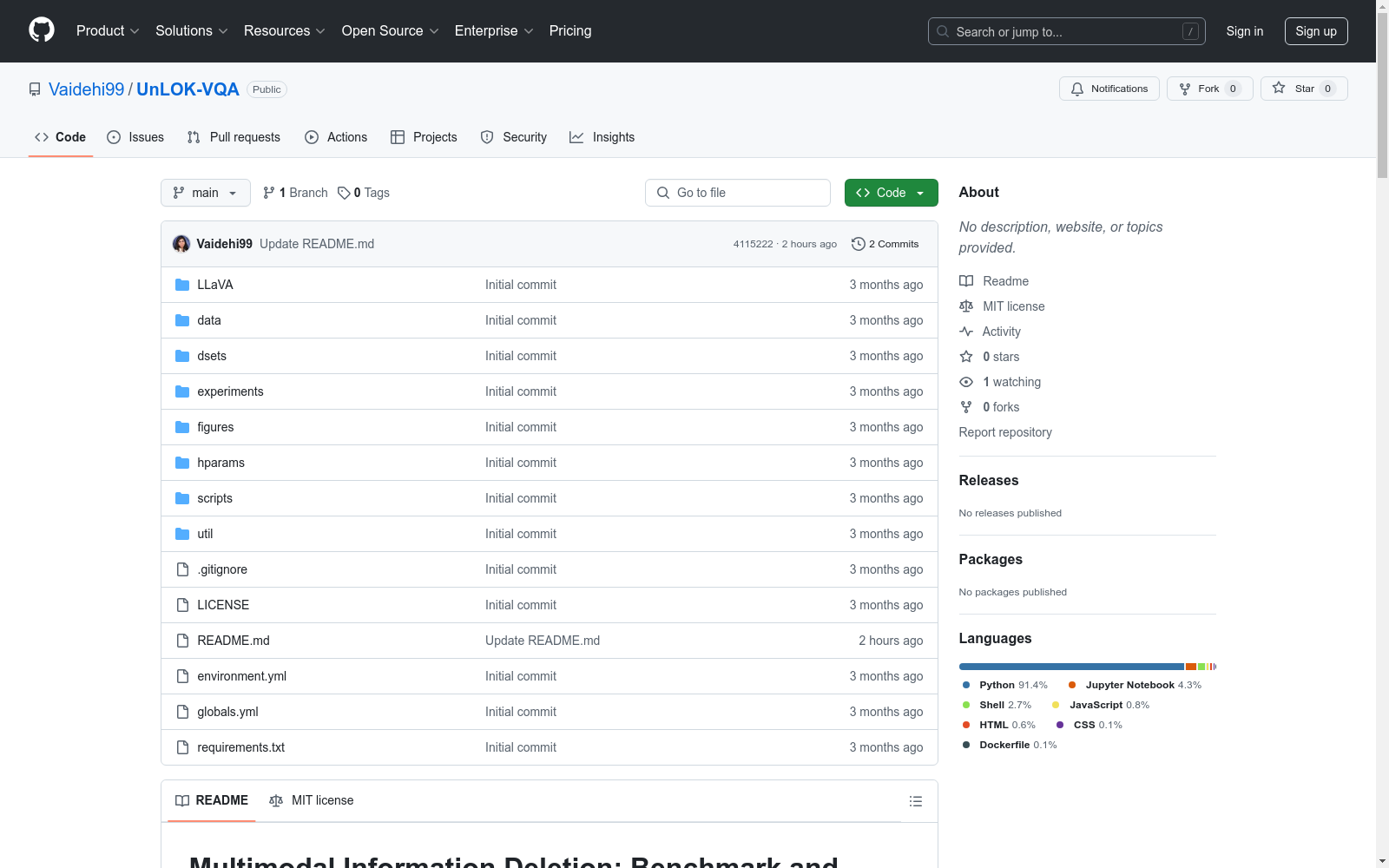The width and height of the screenshot is (1389, 868).
Task: Click the Jupyter Notebook 4.3% language entry
Action: click(1135, 685)
